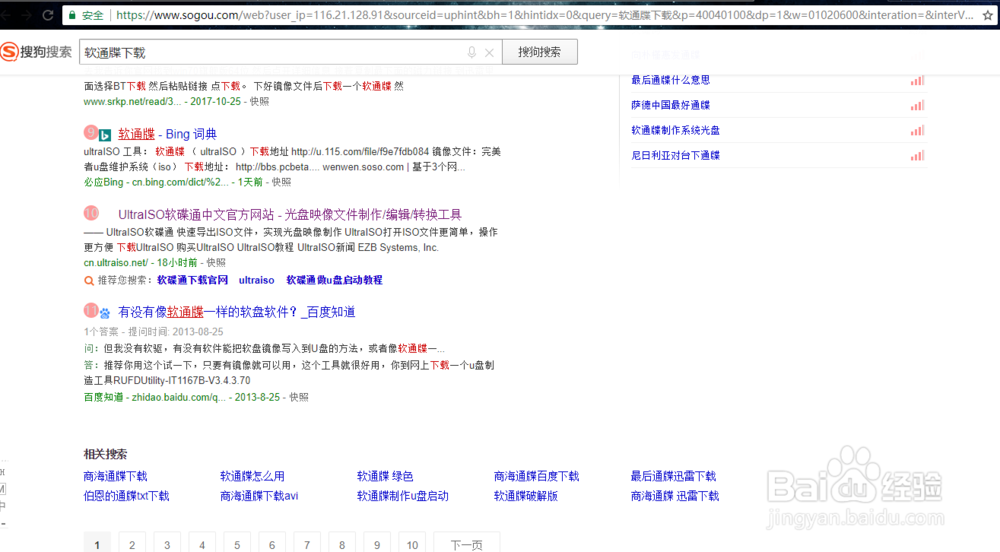This screenshot has height=552, width=1000.
Task: Click suggested search 软碟通做u盘启动教程
Action: (334, 280)
